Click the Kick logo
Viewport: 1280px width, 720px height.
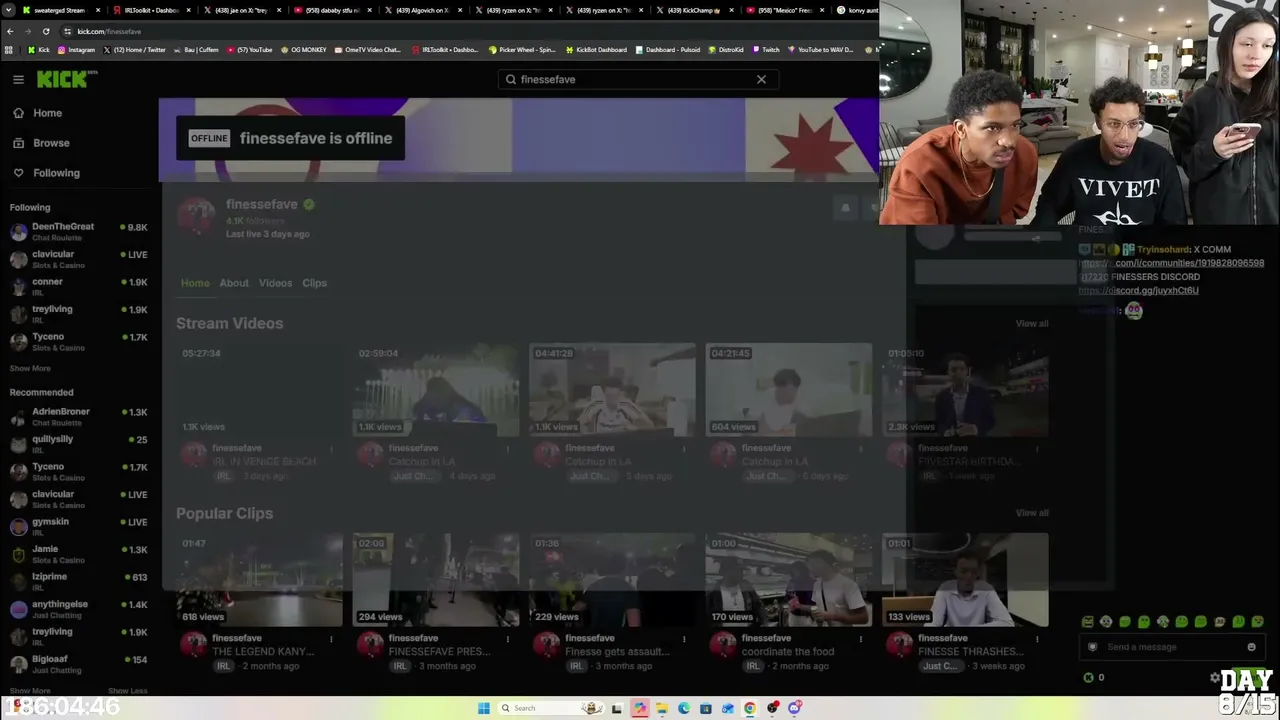[67, 79]
